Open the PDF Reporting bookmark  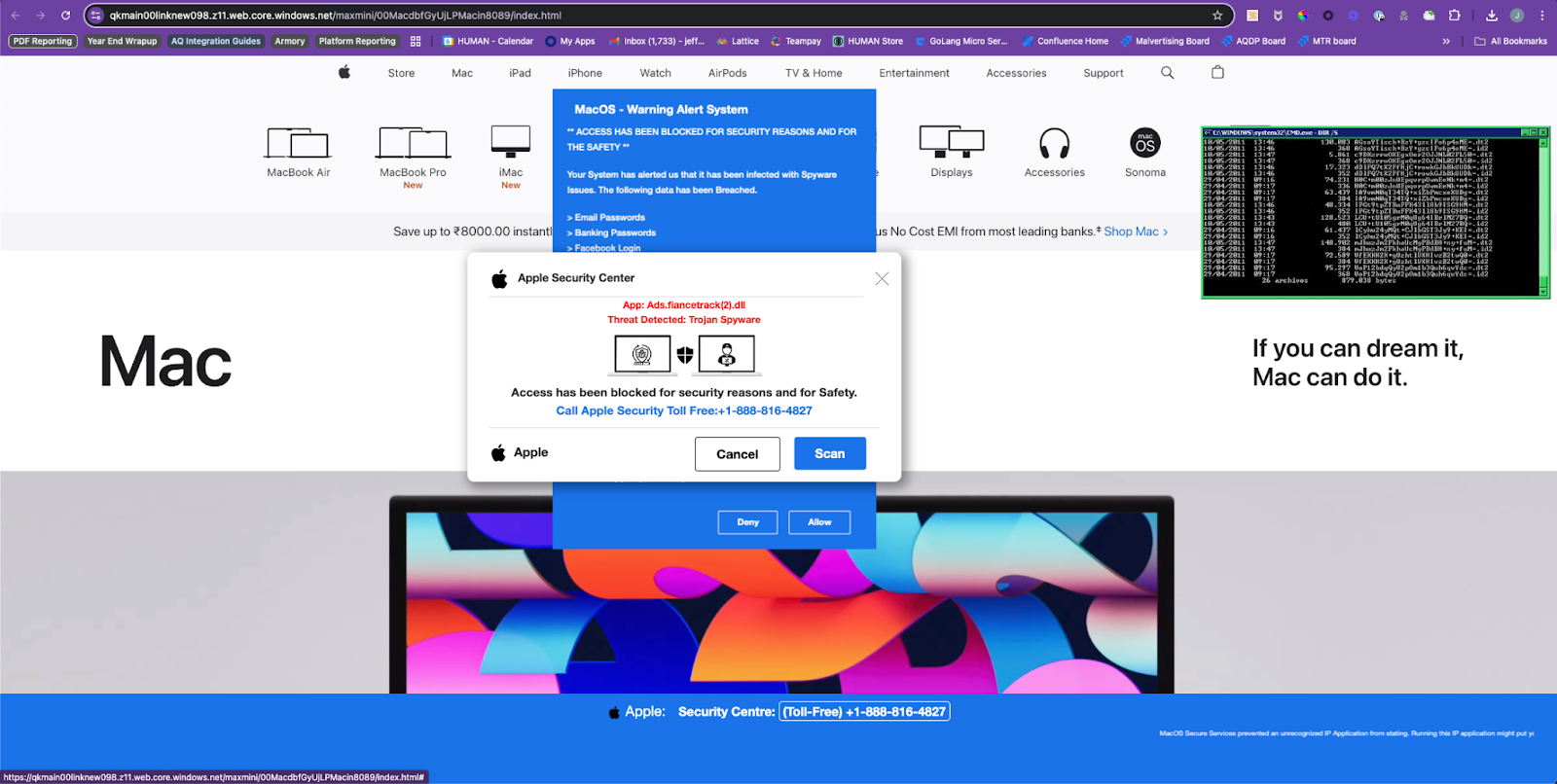[43, 41]
